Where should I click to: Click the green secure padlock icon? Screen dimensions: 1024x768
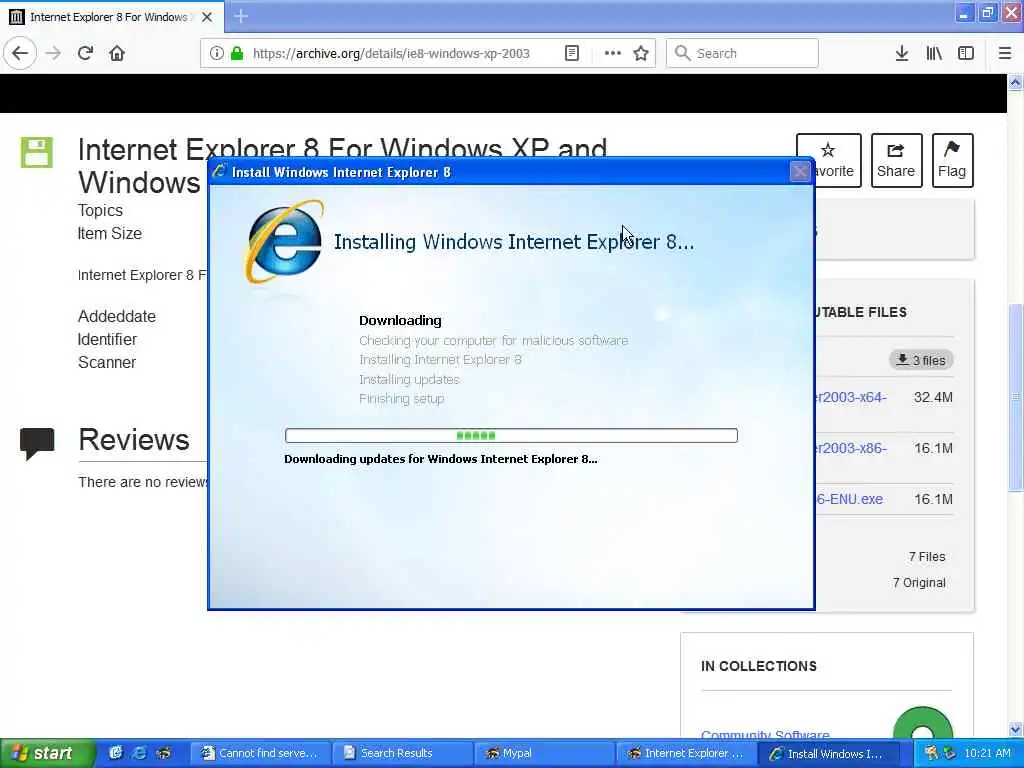pos(237,54)
